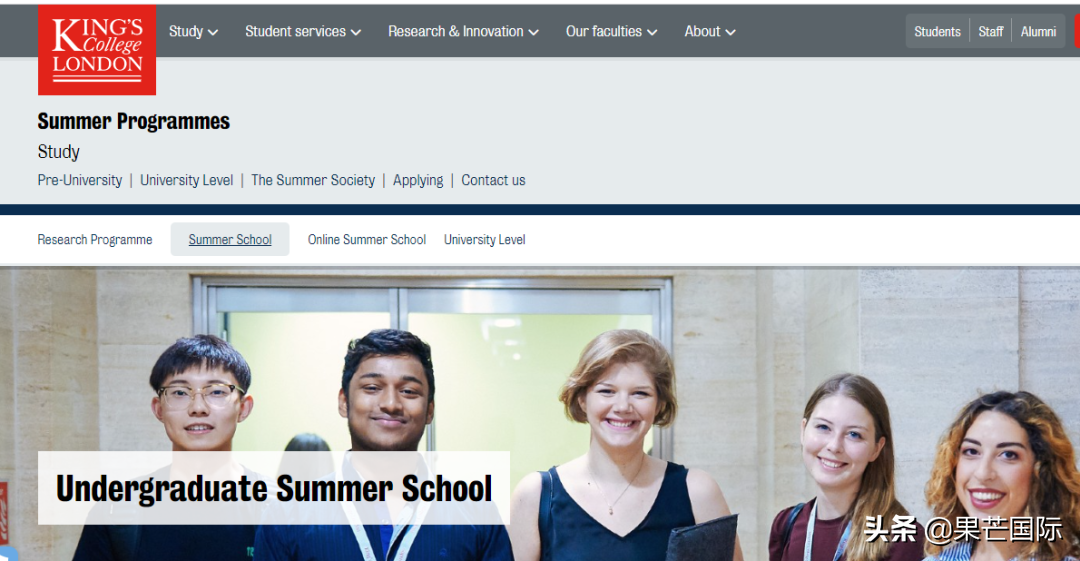Open the Student services dropdown

[x=303, y=32]
